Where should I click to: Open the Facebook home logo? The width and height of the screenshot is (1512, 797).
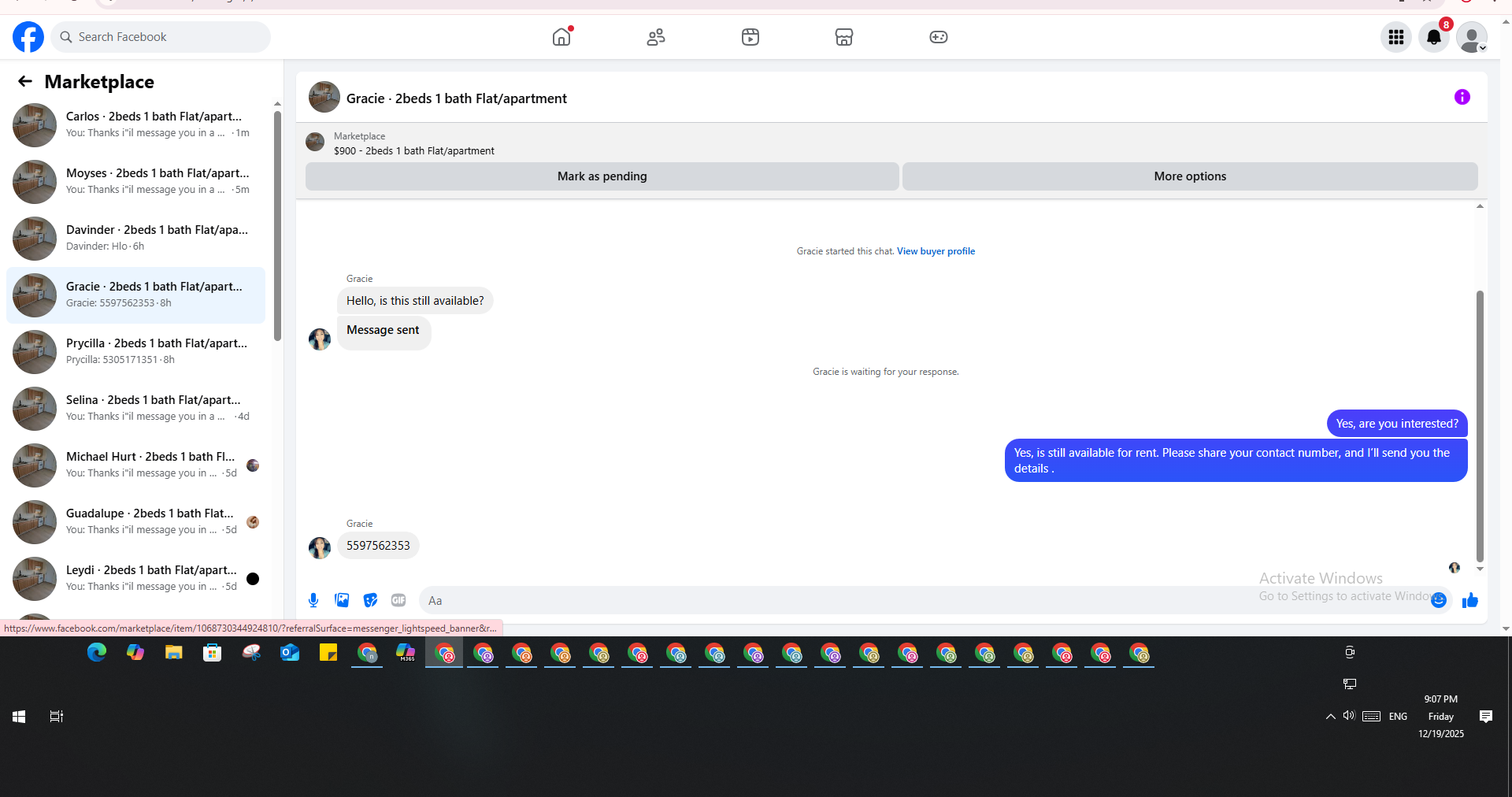[28, 37]
